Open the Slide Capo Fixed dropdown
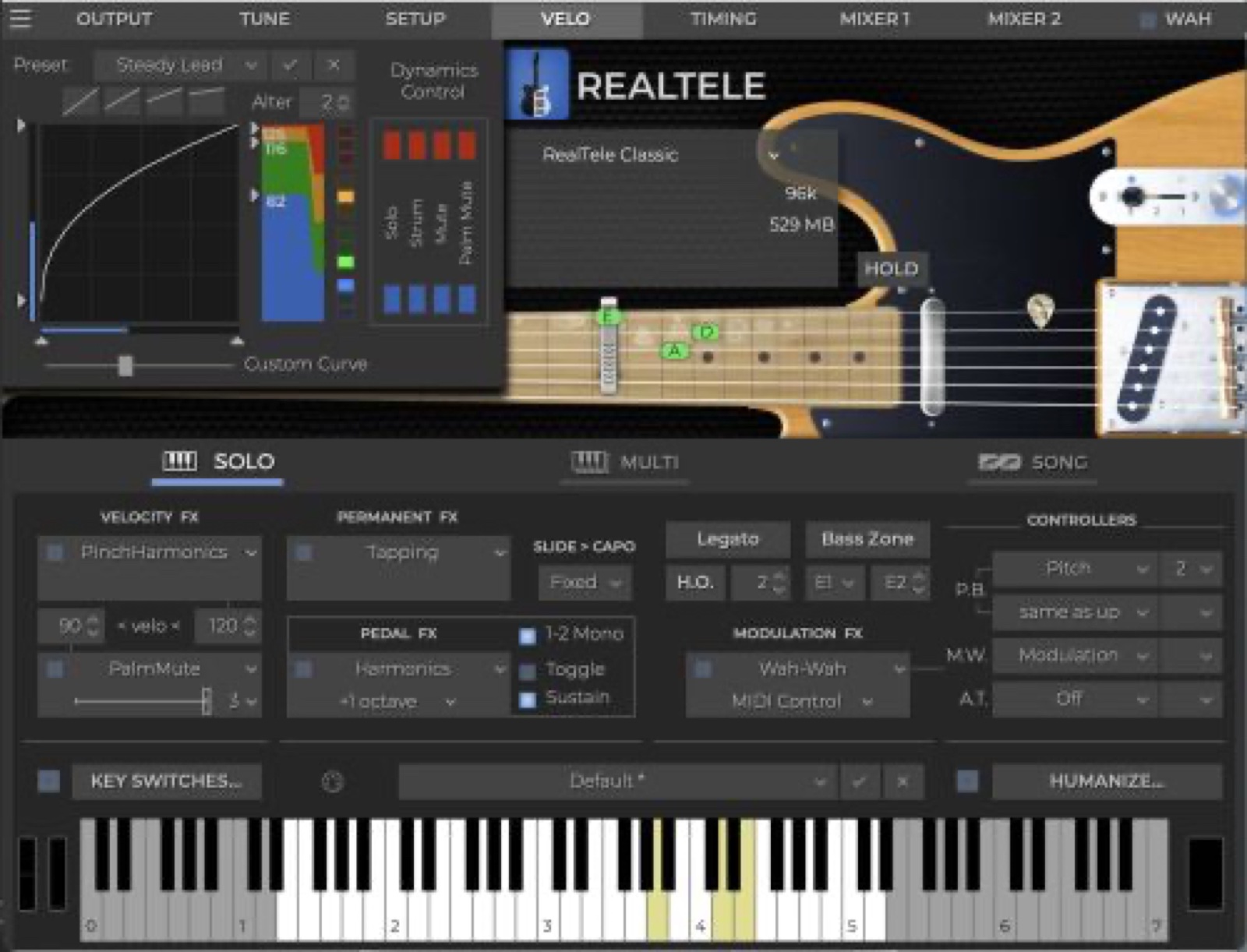 point(584,583)
